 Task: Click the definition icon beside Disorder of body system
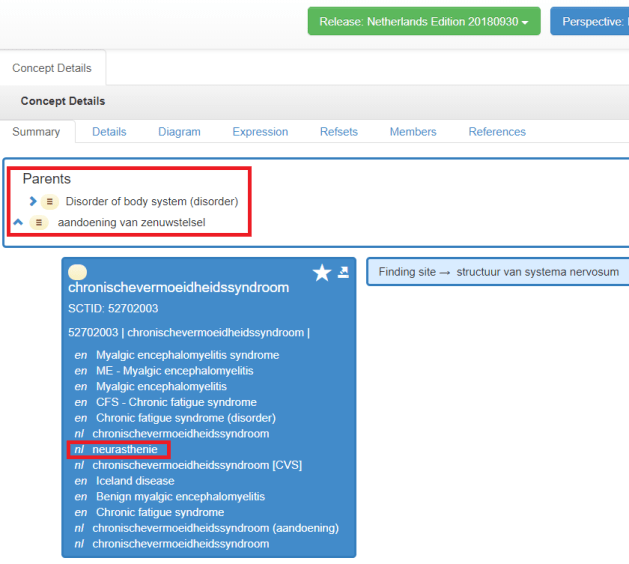click(x=50, y=202)
